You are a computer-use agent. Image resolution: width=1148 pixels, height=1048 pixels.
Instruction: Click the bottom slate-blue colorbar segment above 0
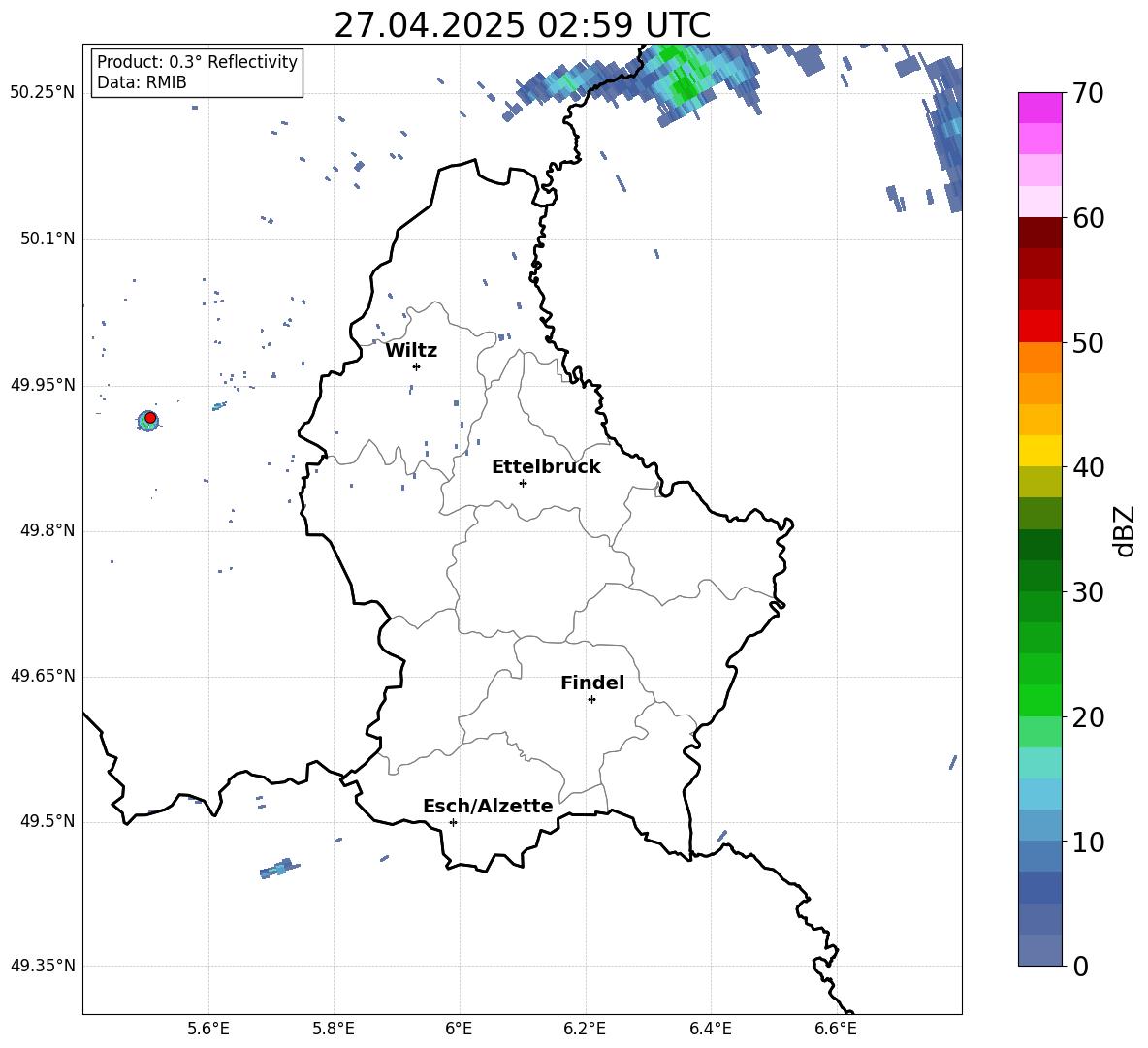click(1039, 950)
